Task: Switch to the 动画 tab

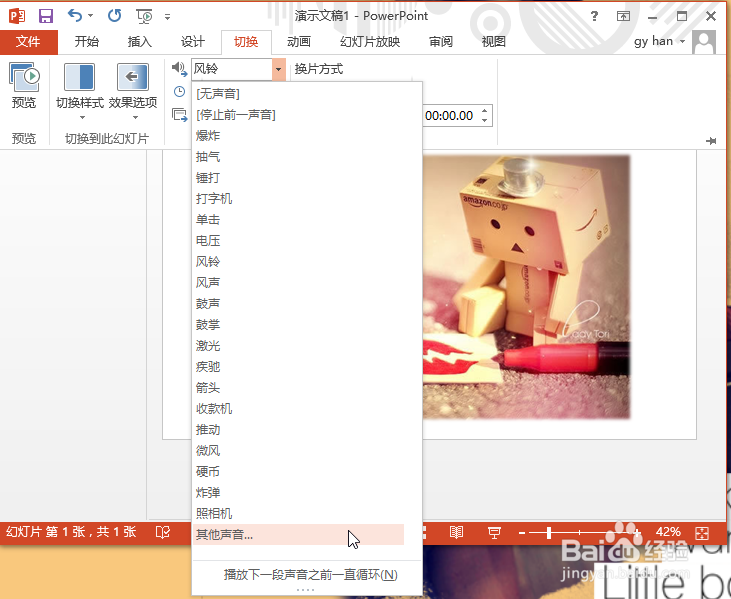Action: point(299,42)
